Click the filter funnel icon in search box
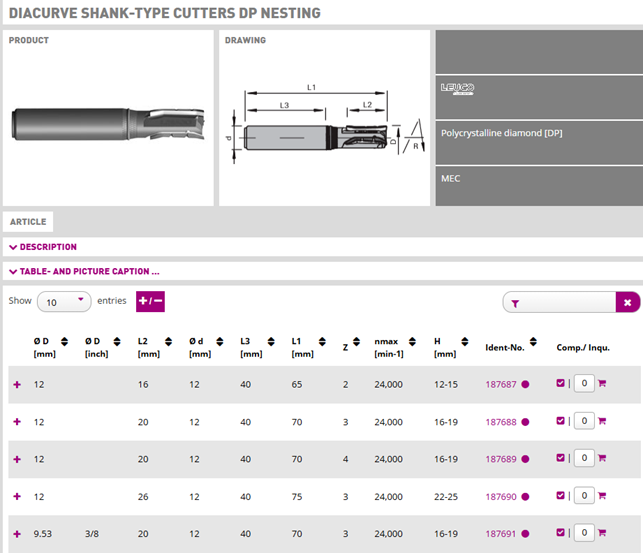 (515, 302)
